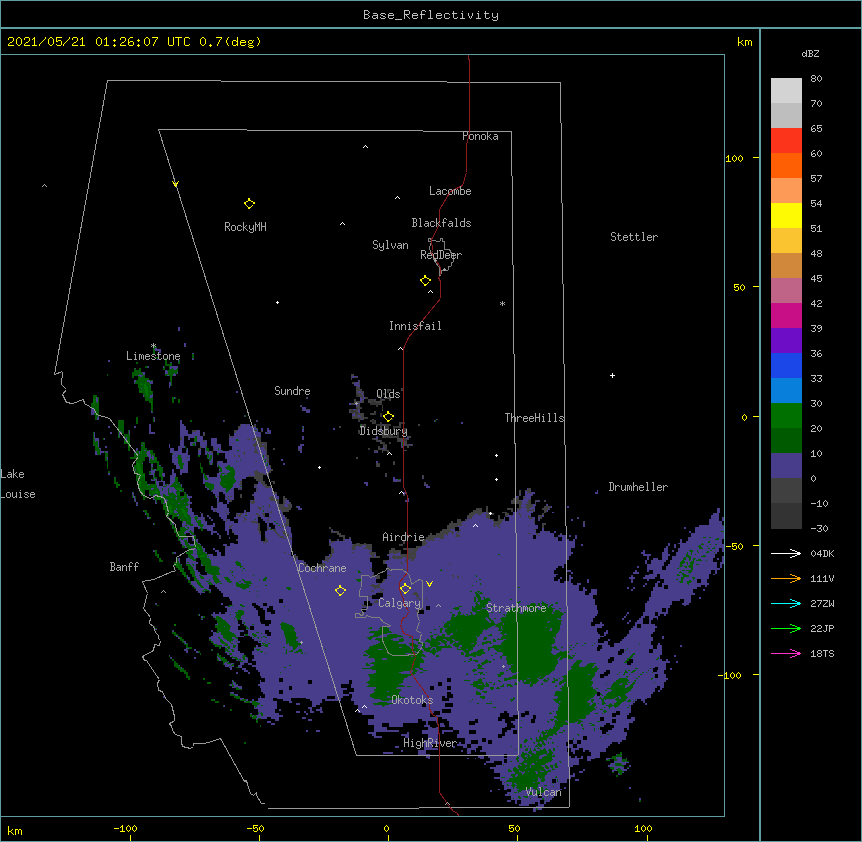The height and width of the screenshot is (842, 862).
Task: Click the Didsbury label on map
Action: coord(383,431)
